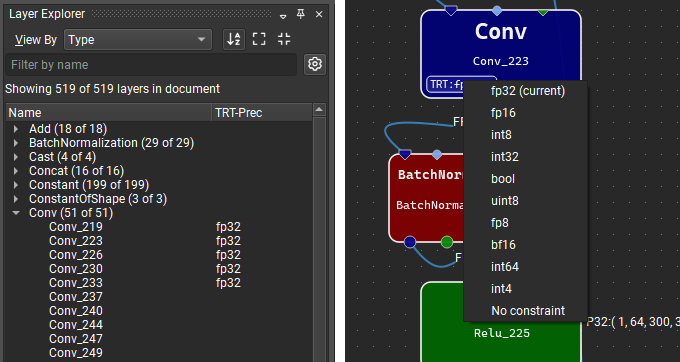This screenshot has height=362, width=680.
Task: Select No constraint in precision menu
Action: (x=526, y=311)
